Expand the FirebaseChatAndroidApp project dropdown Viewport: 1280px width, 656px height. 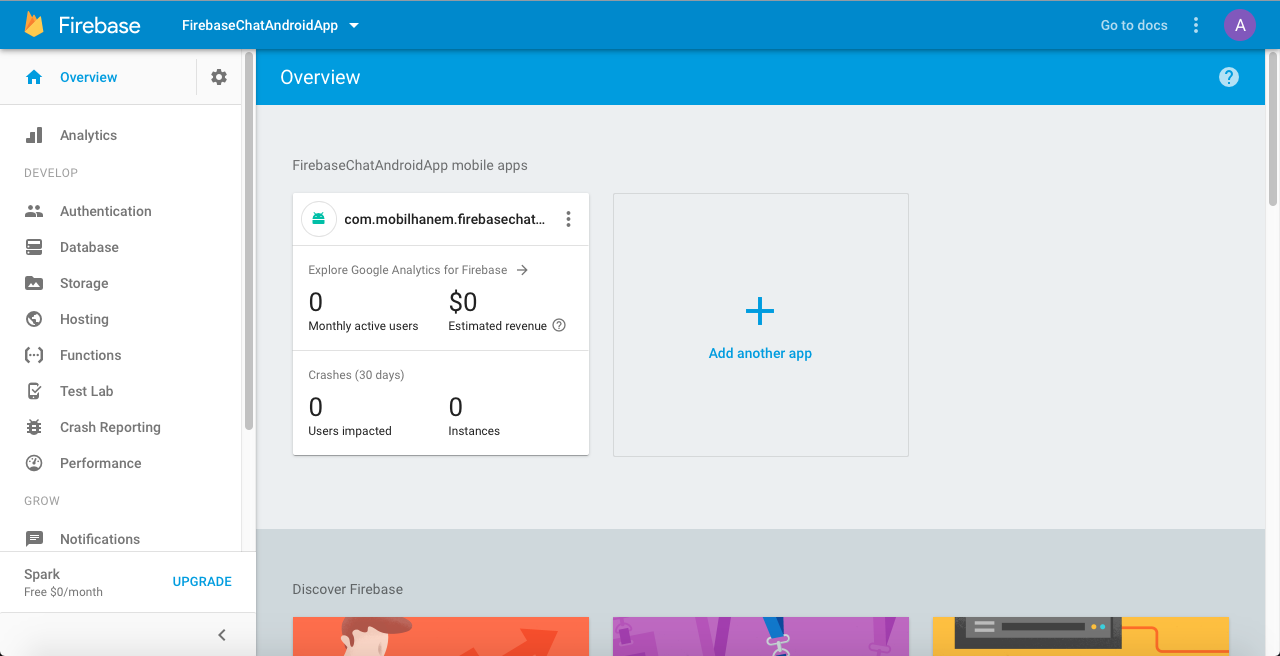point(354,26)
